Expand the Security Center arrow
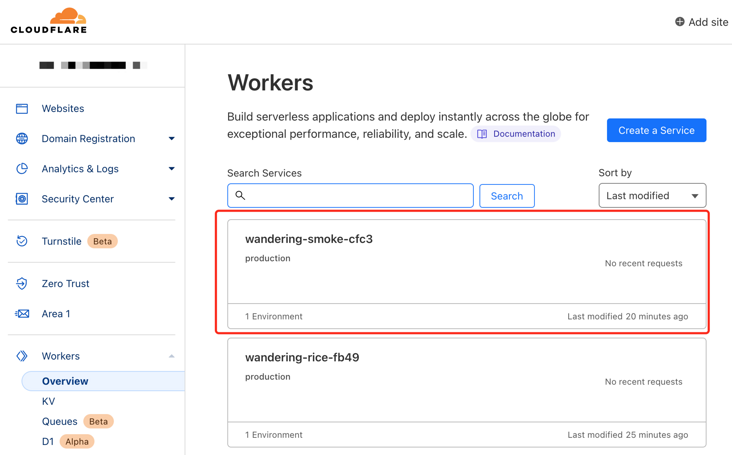Viewport: 732px width, 455px height. pyautogui.click(x=171, y=199)
